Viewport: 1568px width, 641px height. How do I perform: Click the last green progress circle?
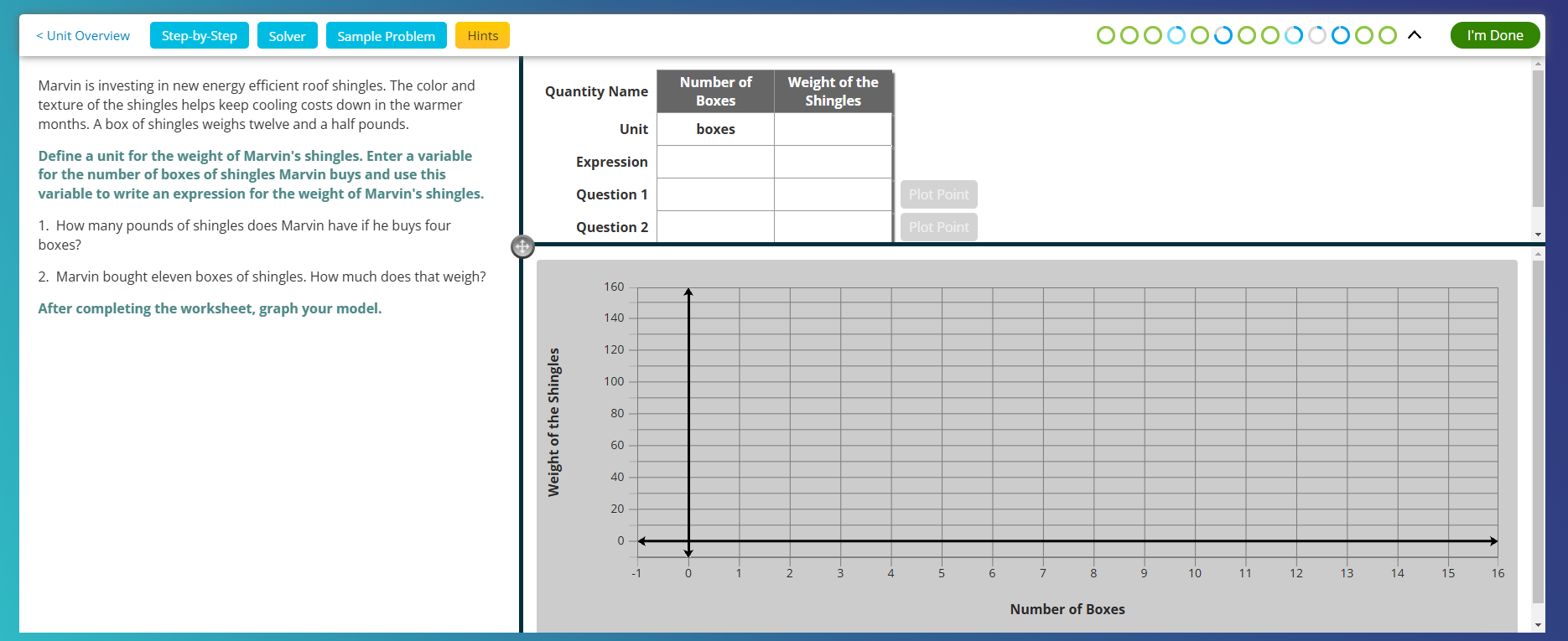pos(1388,35)
